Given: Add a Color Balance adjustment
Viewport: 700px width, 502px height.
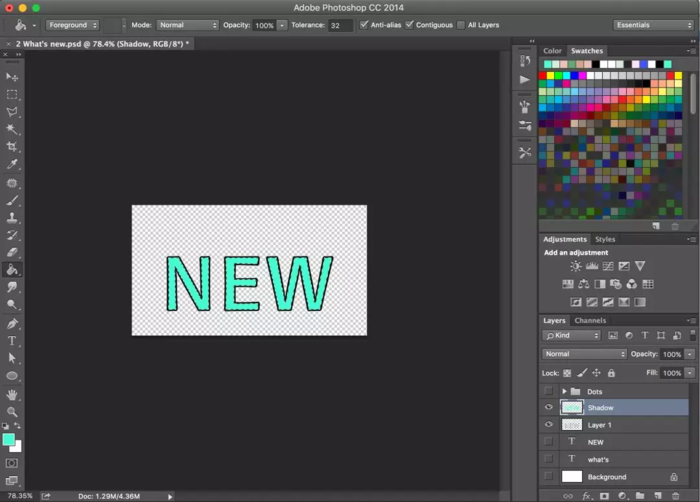Looking at the screenshot, I should [x=584, y=284].
